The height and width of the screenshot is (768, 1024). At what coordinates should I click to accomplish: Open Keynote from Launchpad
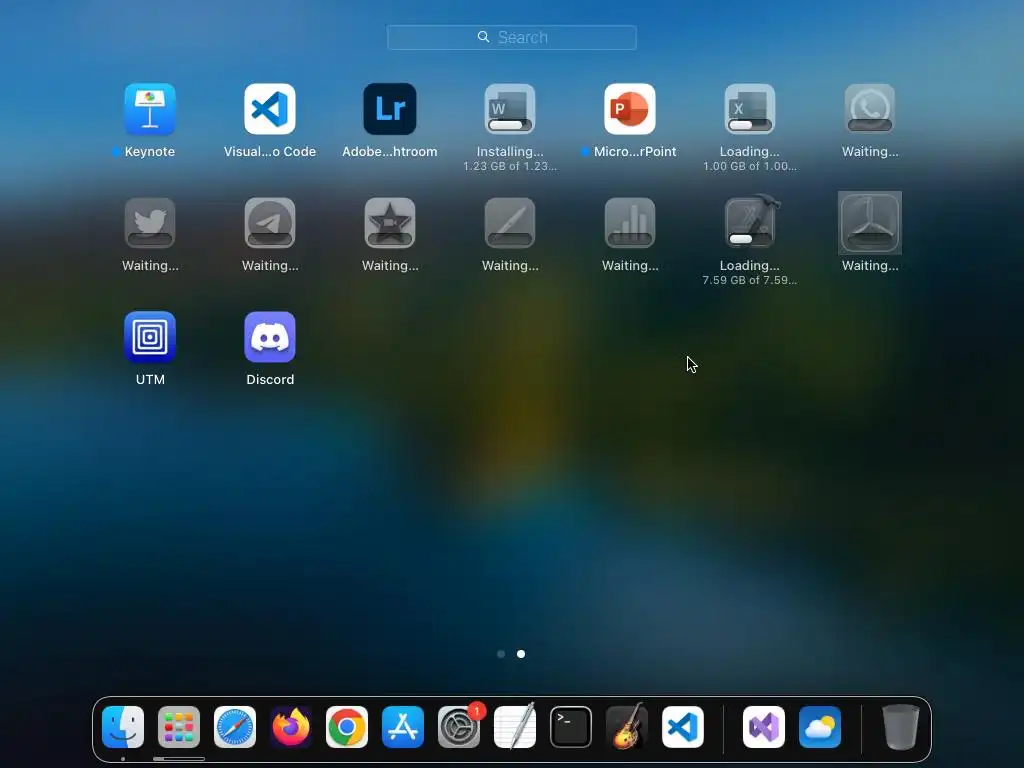pyautogui.click(x=150, y=109)
